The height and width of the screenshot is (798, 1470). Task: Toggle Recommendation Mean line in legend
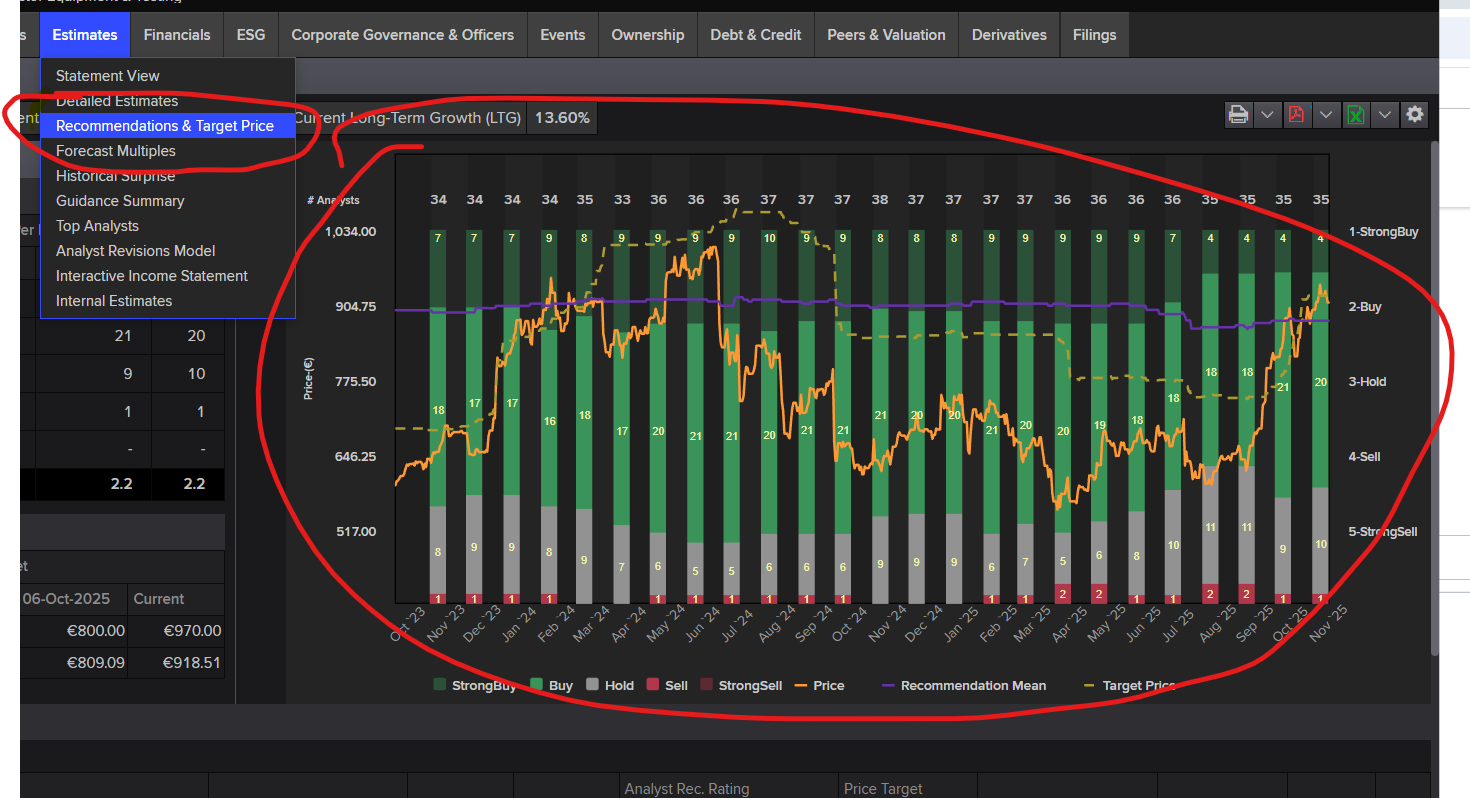[x=964, y=686]
